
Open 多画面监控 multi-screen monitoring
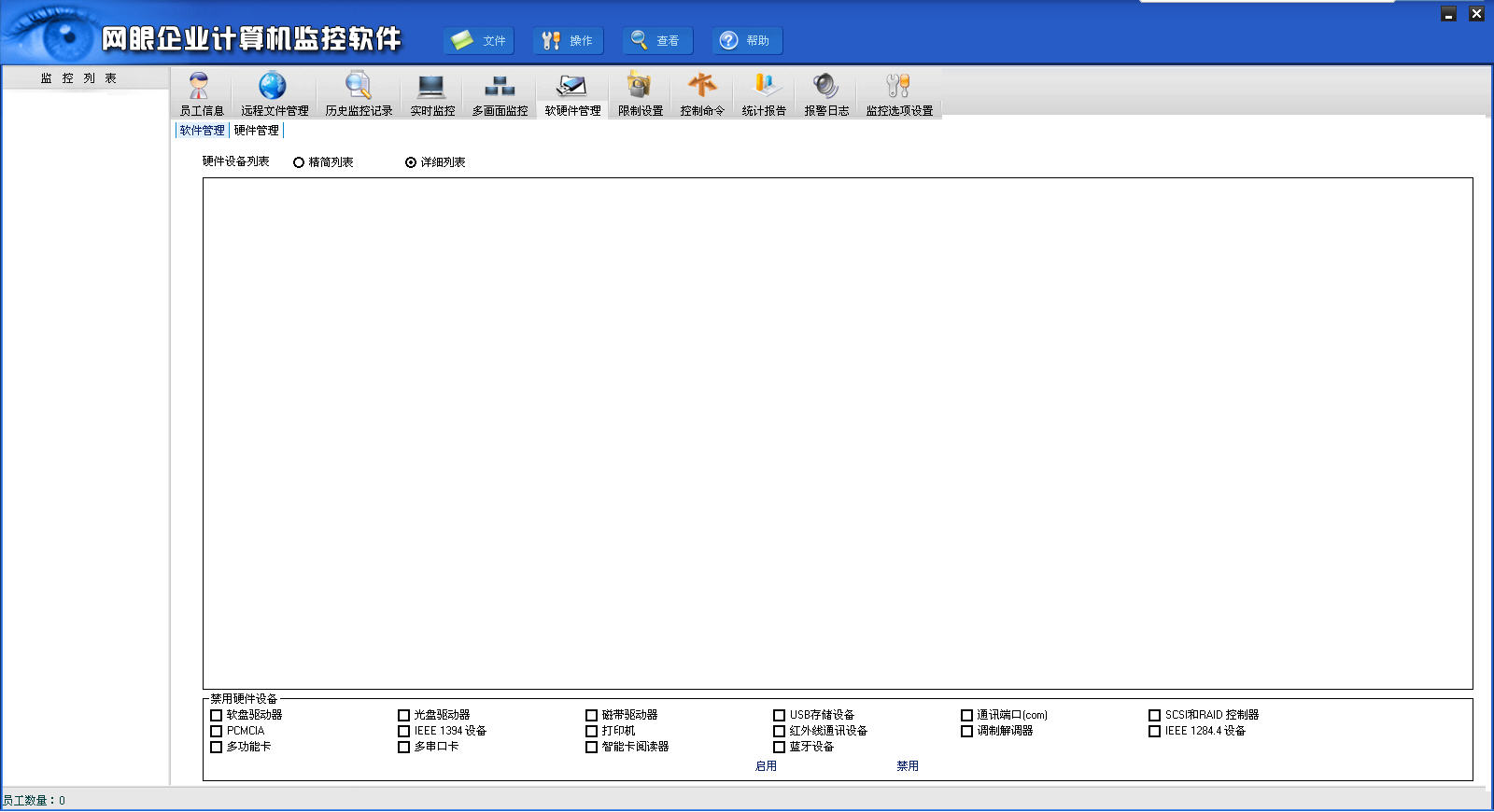(500, 93)
